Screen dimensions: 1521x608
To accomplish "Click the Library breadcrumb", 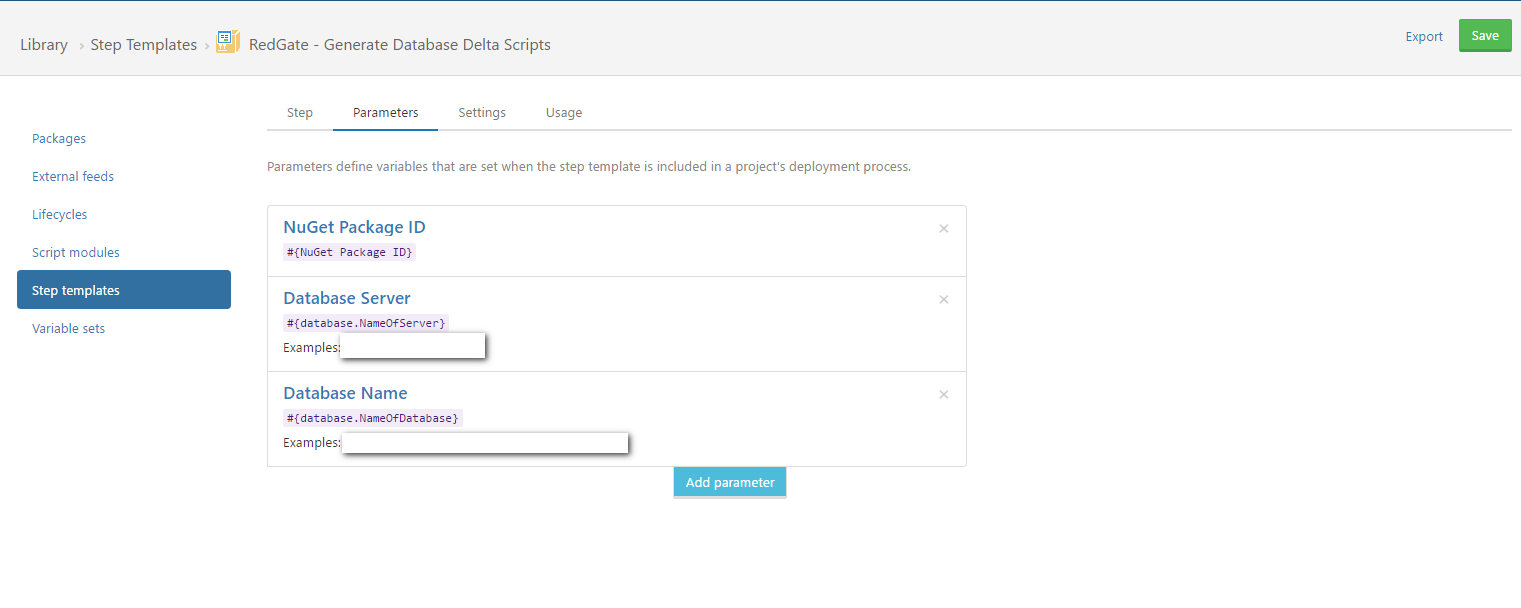I will click(44, 45).
